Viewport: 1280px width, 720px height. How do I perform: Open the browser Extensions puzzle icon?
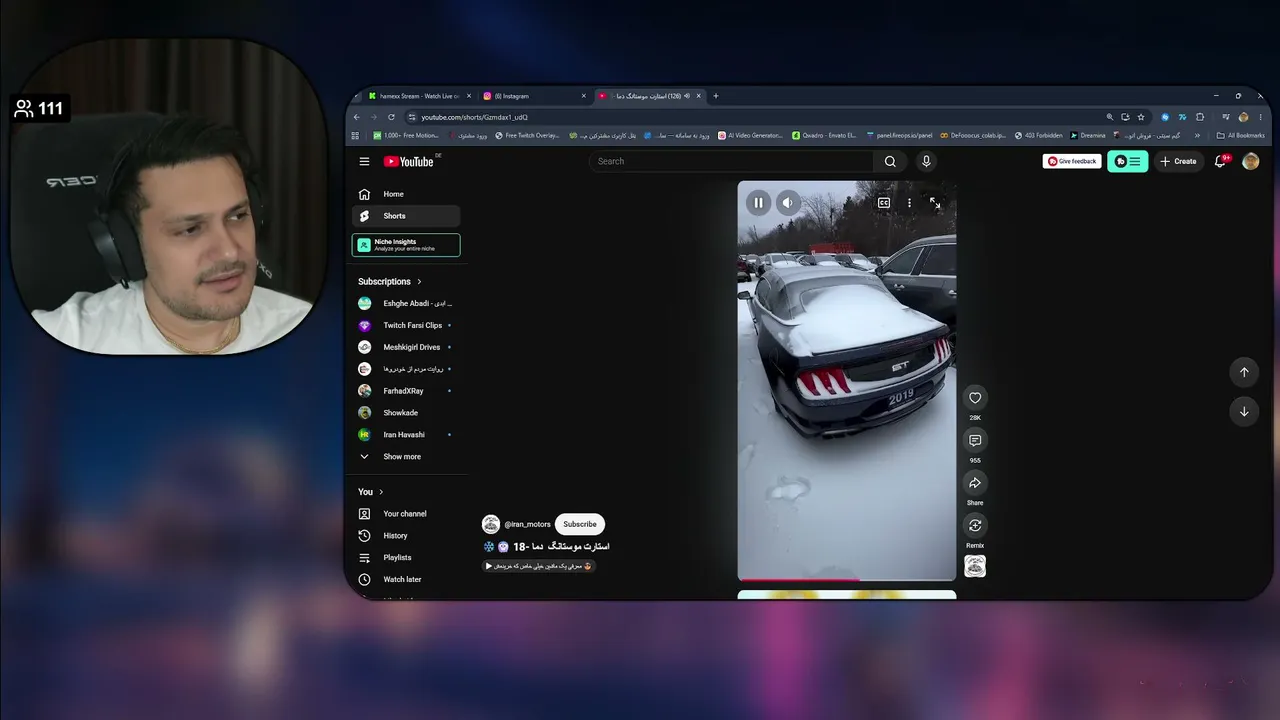tap(1200, 117)
